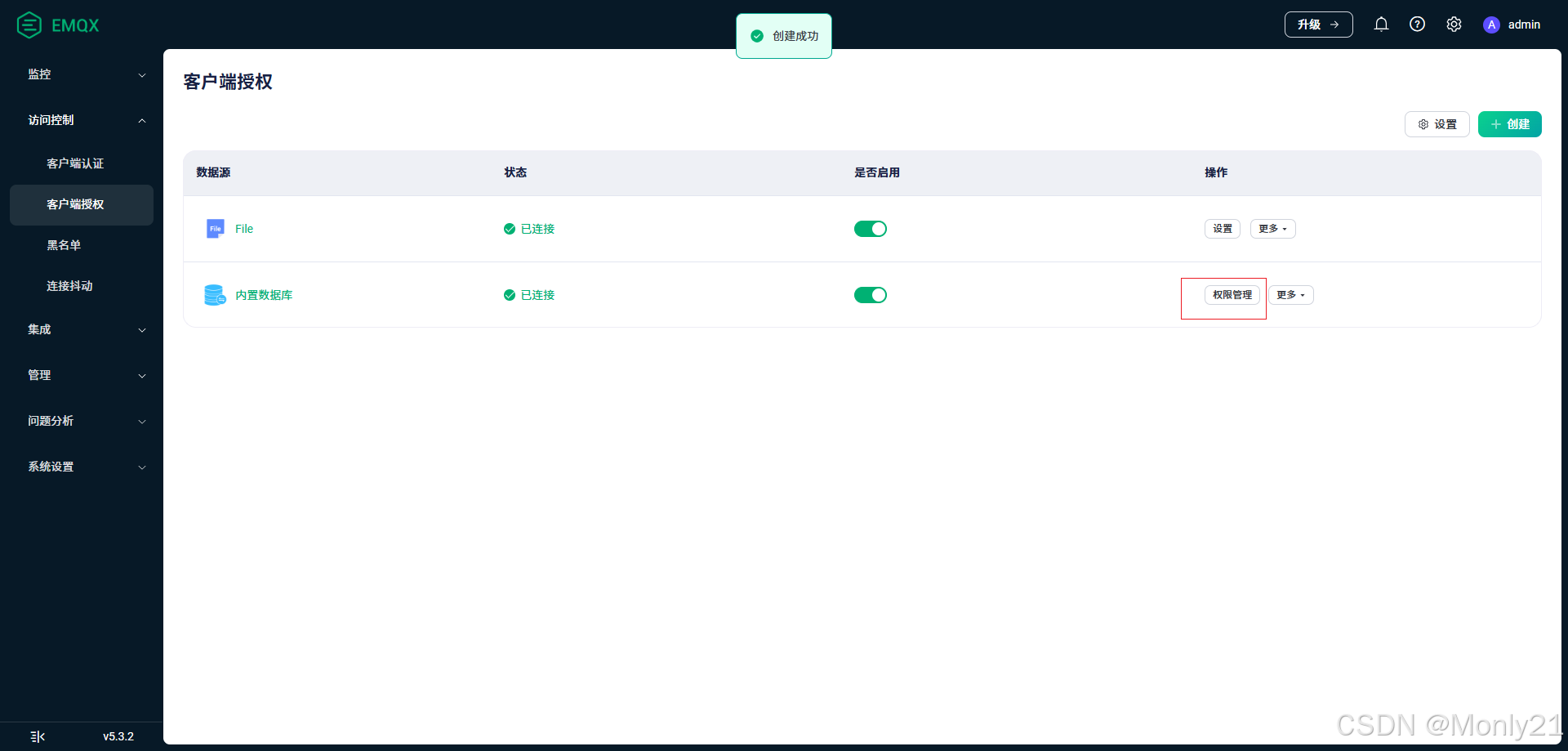Click the 数据源 column header
This screenshot has width=1568, height=751.
tap(213, 172)
